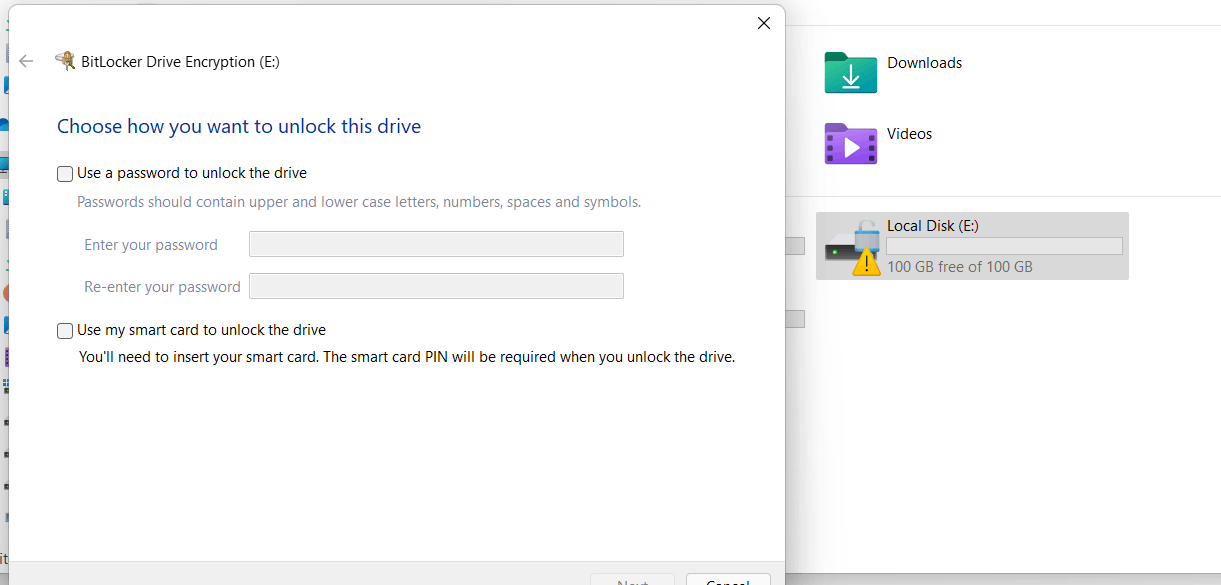Screen dimensions: 1221x585
Task: Click the 'BitLocker Drive Encryption (E:)' title text
Action: [x=180, y=62]
